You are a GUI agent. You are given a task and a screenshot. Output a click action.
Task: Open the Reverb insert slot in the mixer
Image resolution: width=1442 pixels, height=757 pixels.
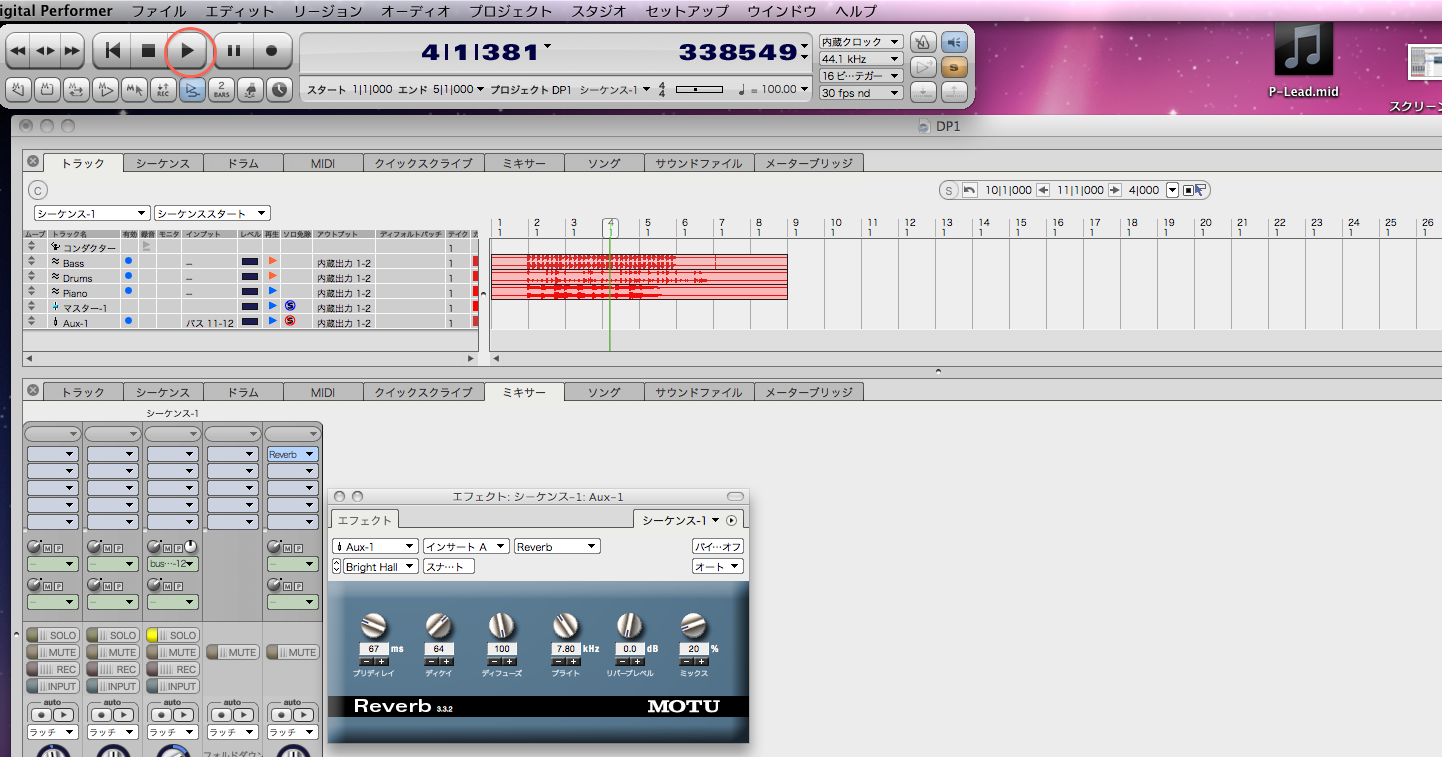293,454
